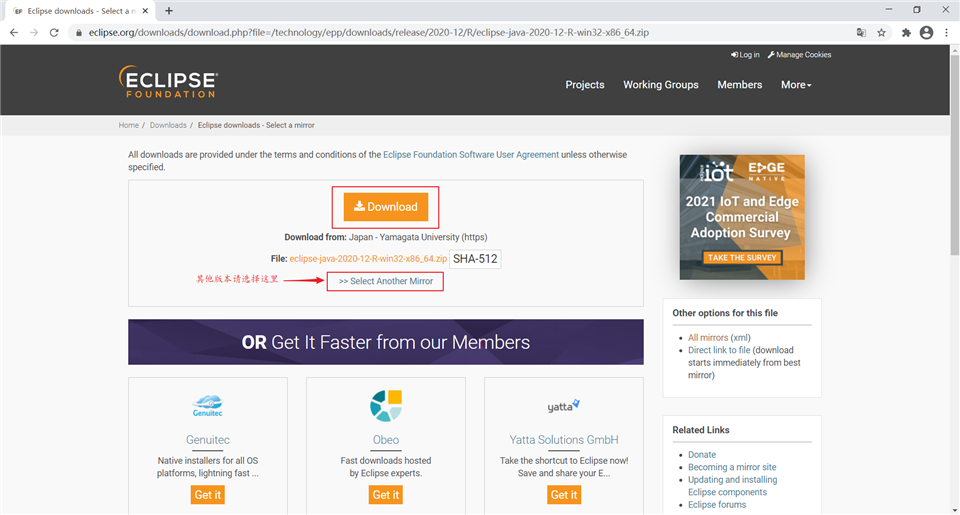960x515 pixels.
Task: Open Updating and installing Eclipse components
Action: point(732,486)
